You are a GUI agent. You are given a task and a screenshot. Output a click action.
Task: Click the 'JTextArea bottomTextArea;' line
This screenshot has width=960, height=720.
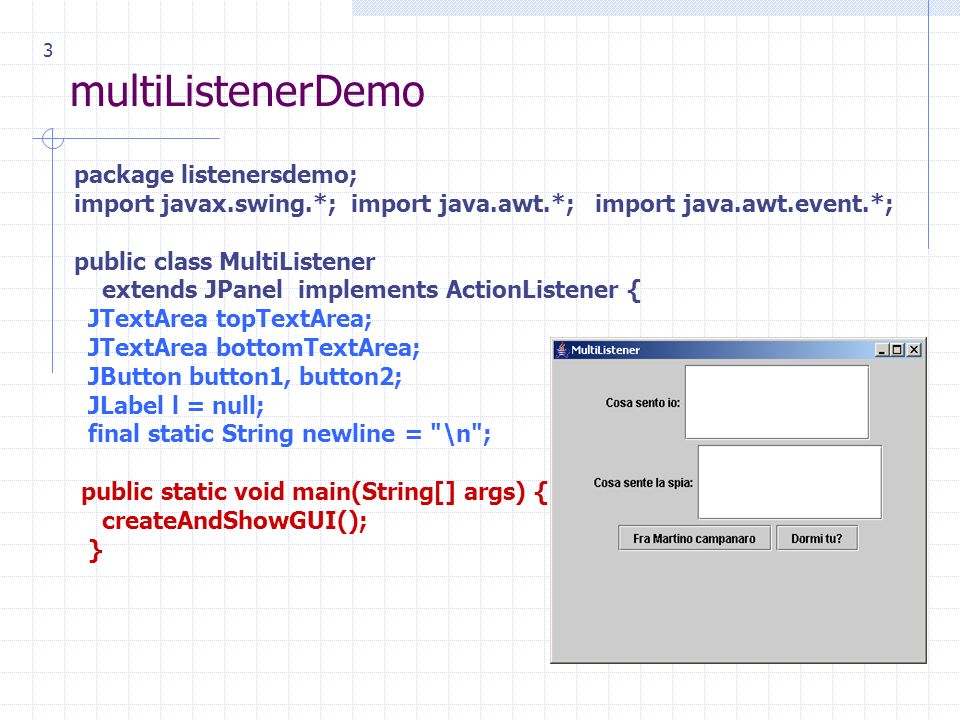point(253,348)
